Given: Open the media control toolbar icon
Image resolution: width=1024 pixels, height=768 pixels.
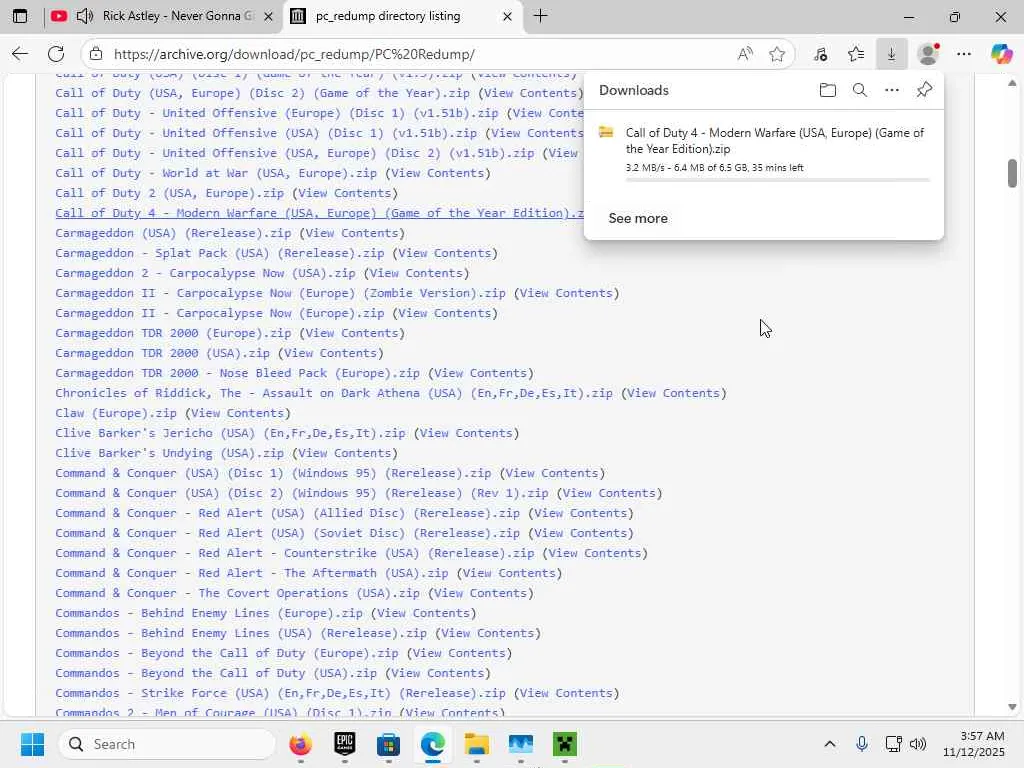Looking at the screenshot, I should point(821,54).
